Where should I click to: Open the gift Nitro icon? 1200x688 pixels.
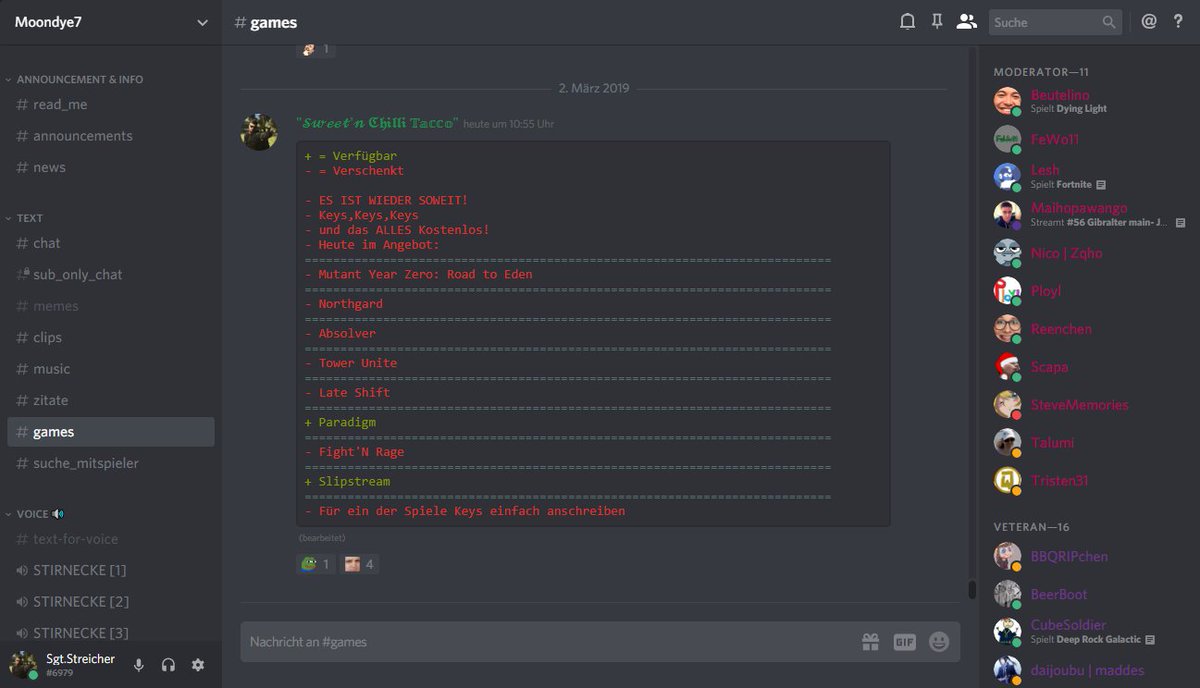point(870,642)
